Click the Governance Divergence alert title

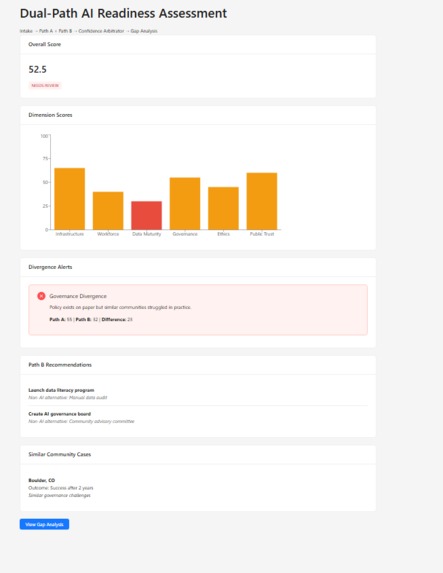pos(78,296)
